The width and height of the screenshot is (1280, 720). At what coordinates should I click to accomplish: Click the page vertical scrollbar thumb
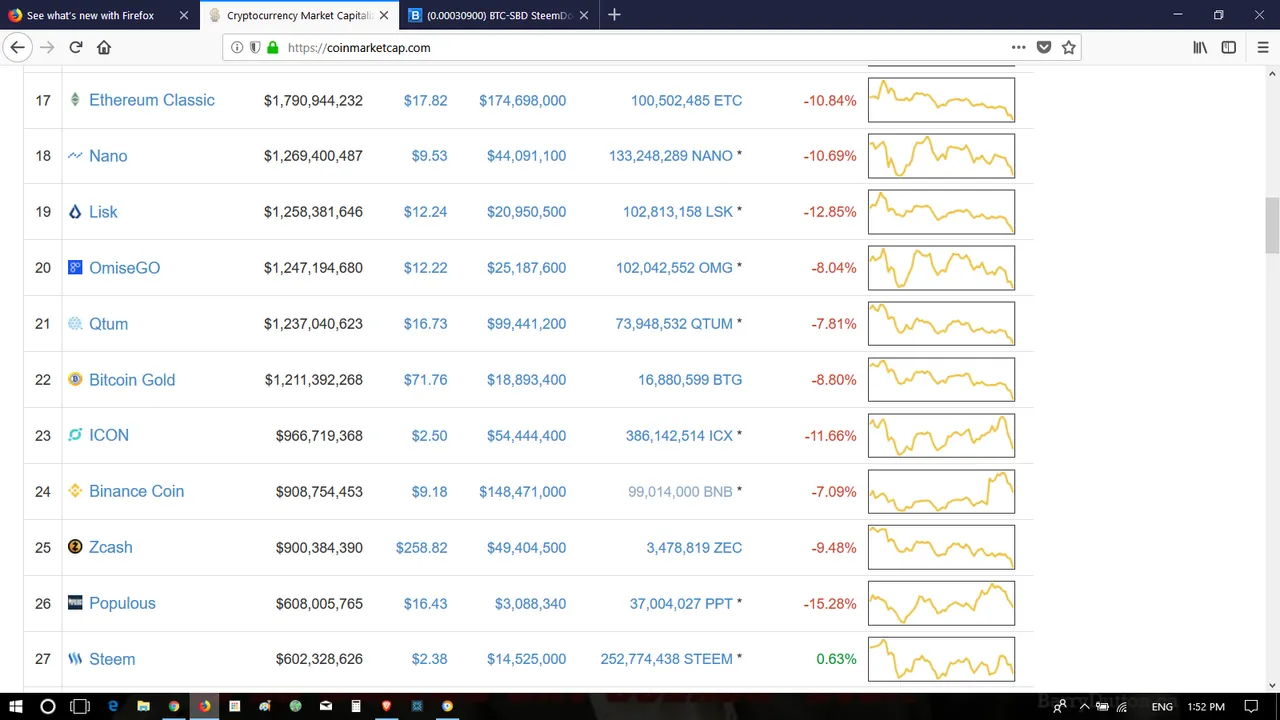(x=1272, y=226)
